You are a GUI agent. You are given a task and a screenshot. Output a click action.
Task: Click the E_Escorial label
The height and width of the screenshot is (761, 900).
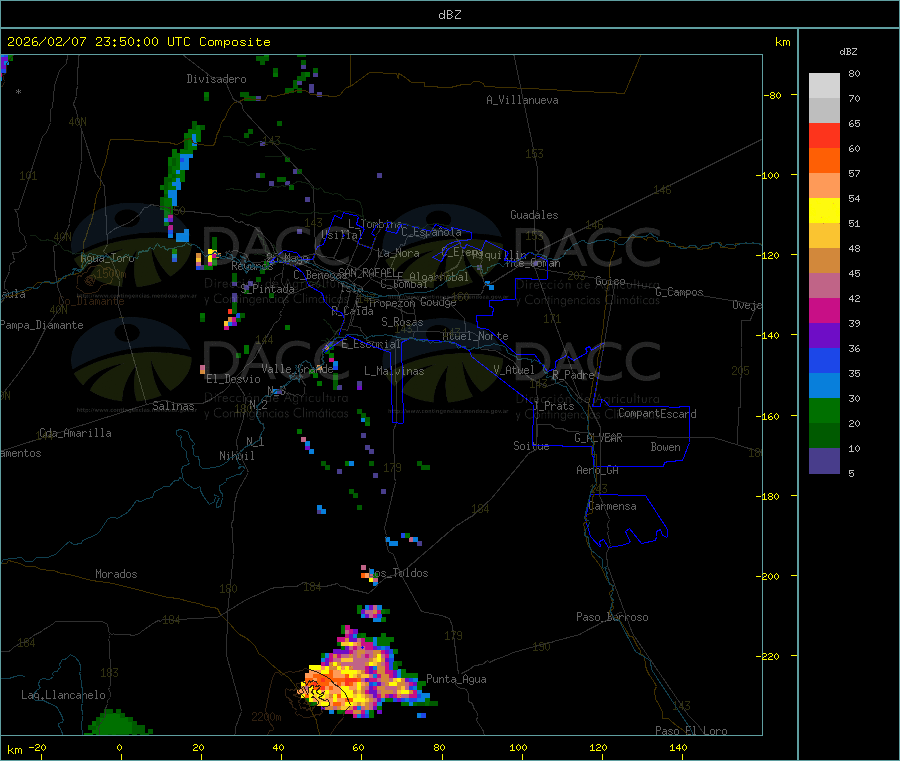371,344
